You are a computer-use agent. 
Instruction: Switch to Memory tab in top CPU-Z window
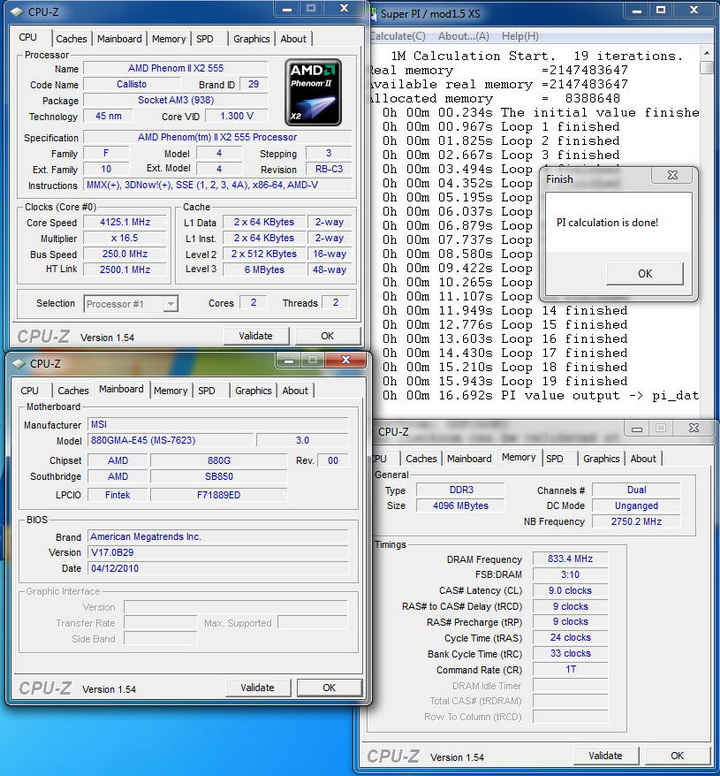[x=169, y=39]
